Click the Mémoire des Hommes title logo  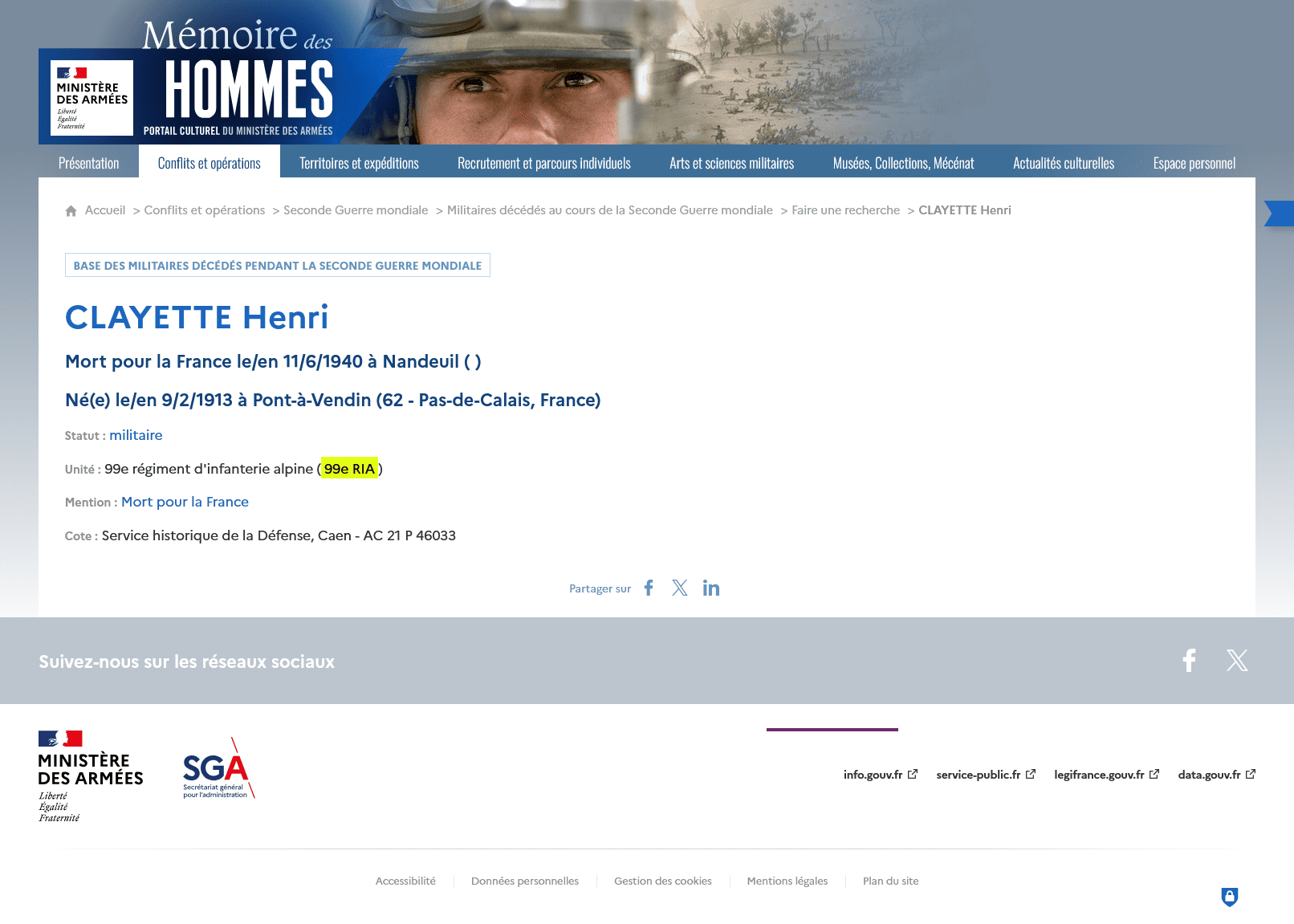pos(238,78)
